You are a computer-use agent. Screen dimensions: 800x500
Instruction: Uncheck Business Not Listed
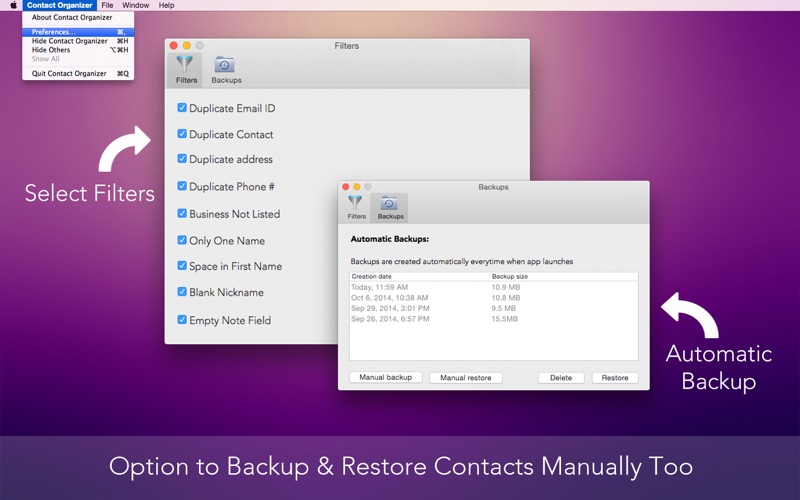pos(182,213)
